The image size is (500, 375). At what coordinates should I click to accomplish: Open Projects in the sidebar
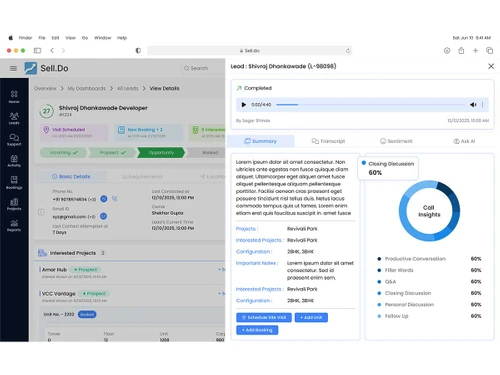tap(14, 204)
